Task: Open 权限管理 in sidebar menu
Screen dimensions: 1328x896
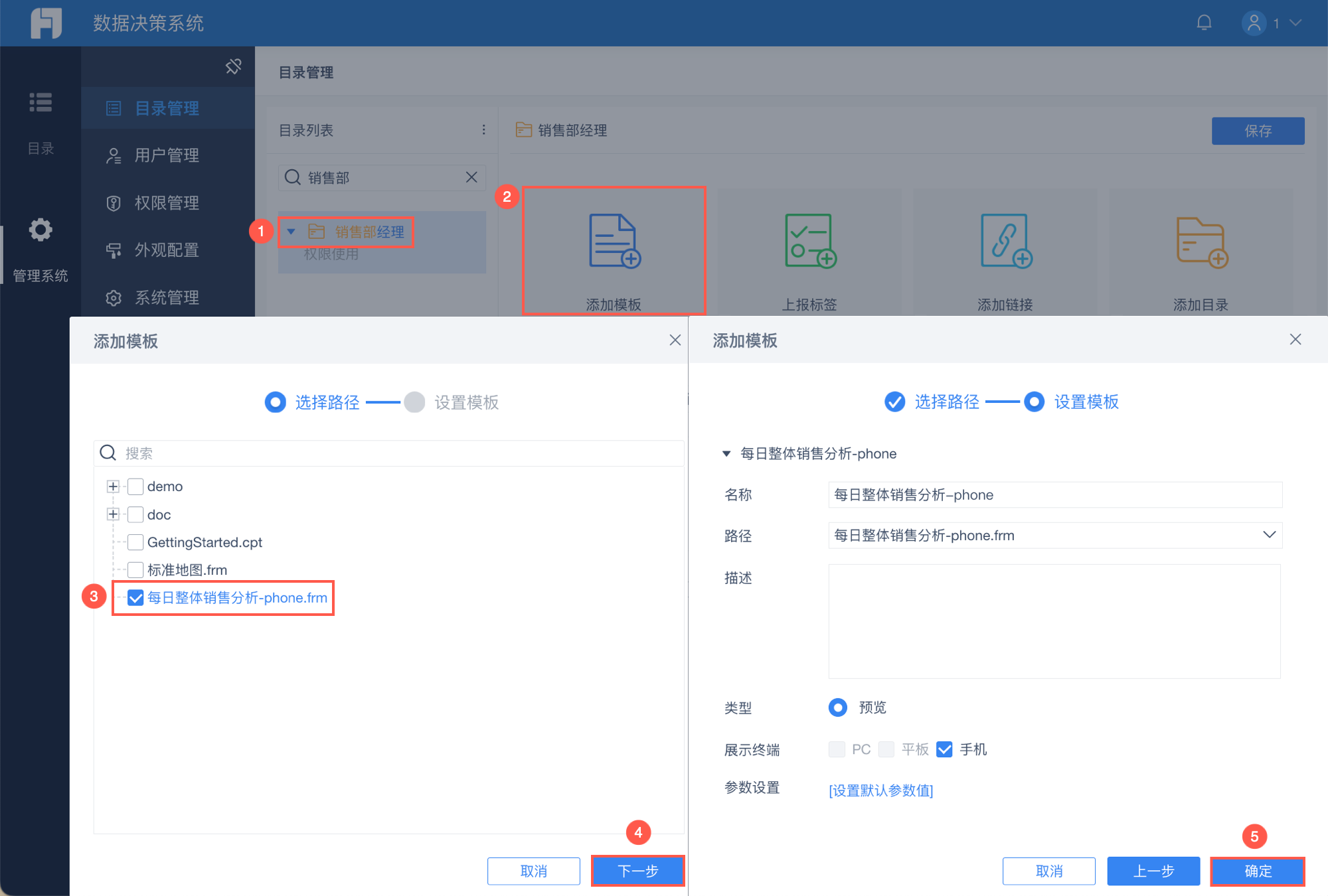Action: click(x=167, y=203)
